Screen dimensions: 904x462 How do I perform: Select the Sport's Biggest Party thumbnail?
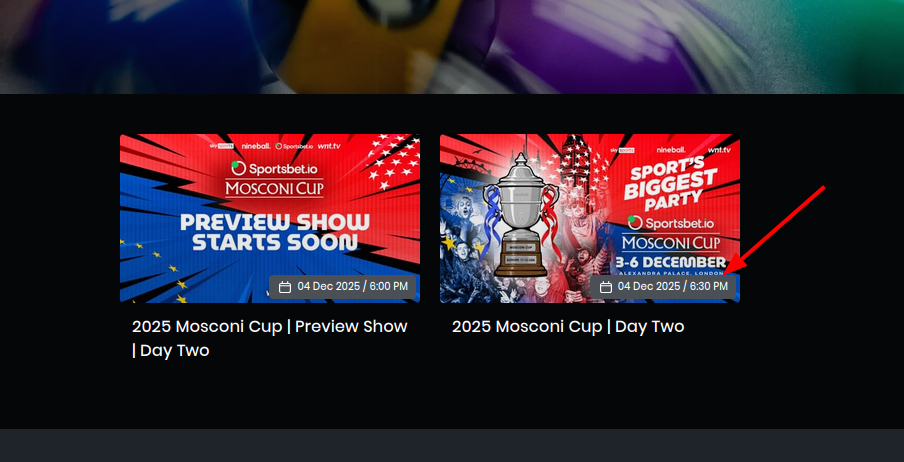pos(590,219)
